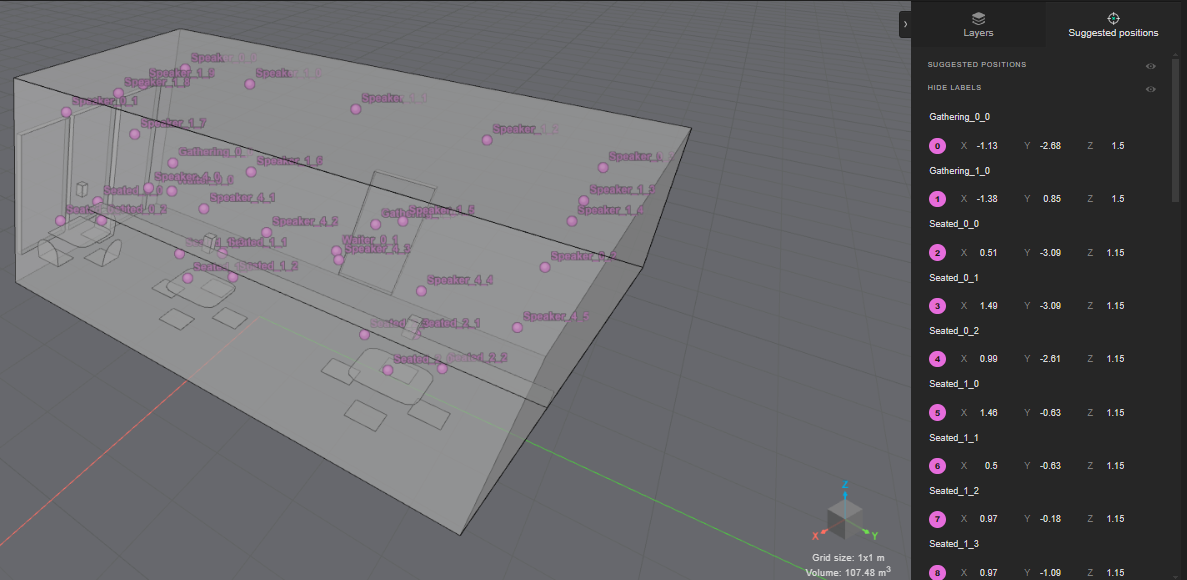The width and height of the screenshot is (1187, 580).
Task: Edit X value 0.51 of Seated_0_0
Action: point(988,253)
